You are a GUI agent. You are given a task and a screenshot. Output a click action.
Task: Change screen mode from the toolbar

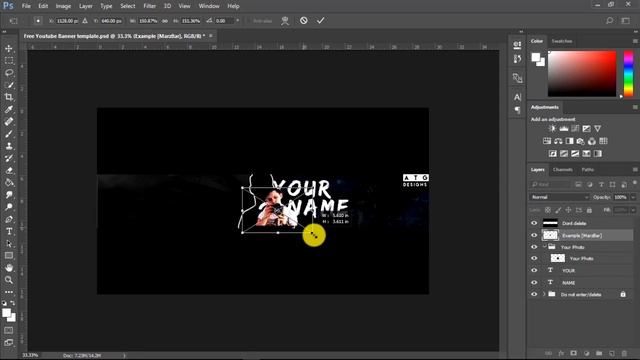[x=9, y=342]
